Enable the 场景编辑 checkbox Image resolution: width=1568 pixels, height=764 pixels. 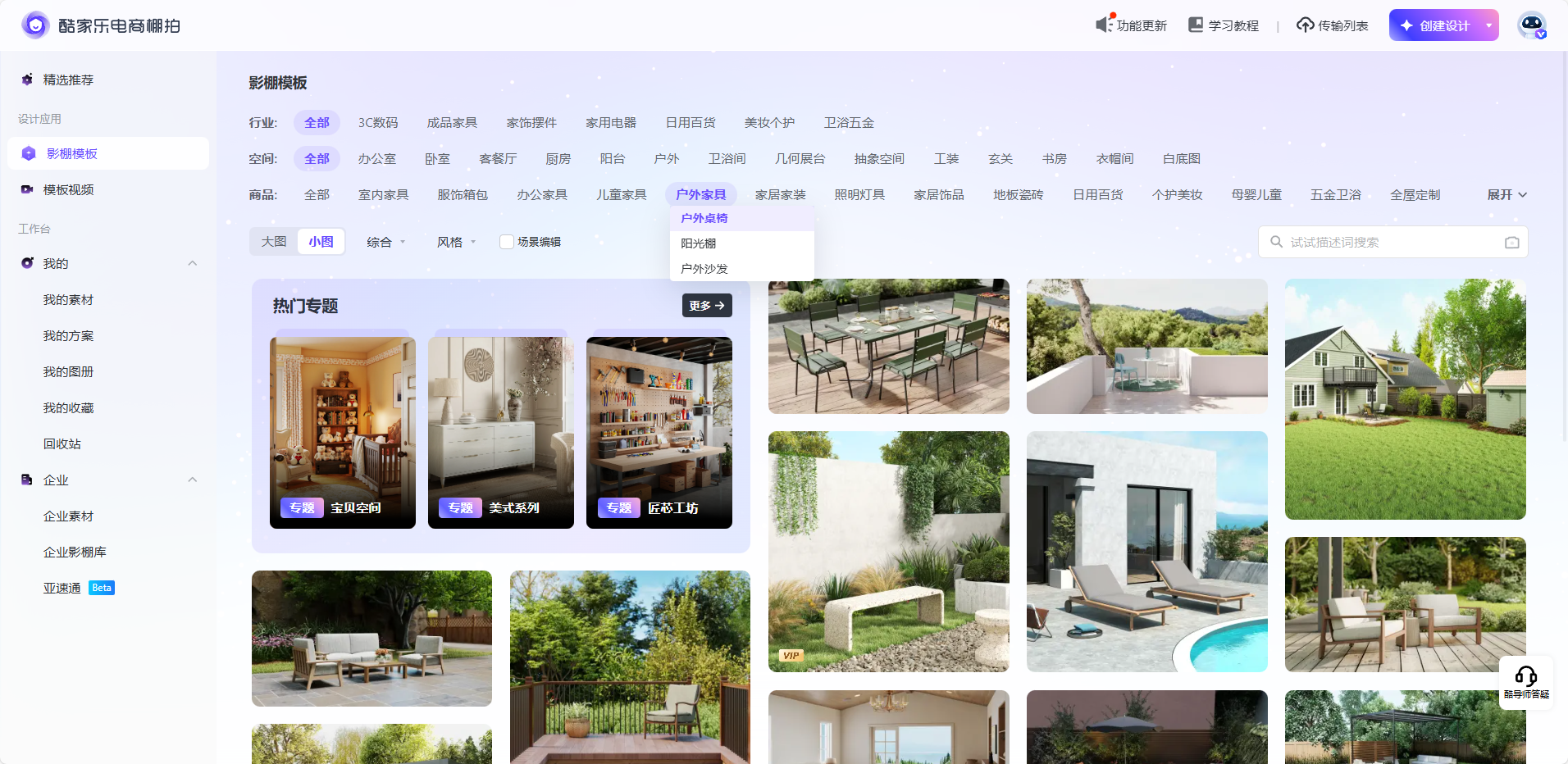click(507, 242)
